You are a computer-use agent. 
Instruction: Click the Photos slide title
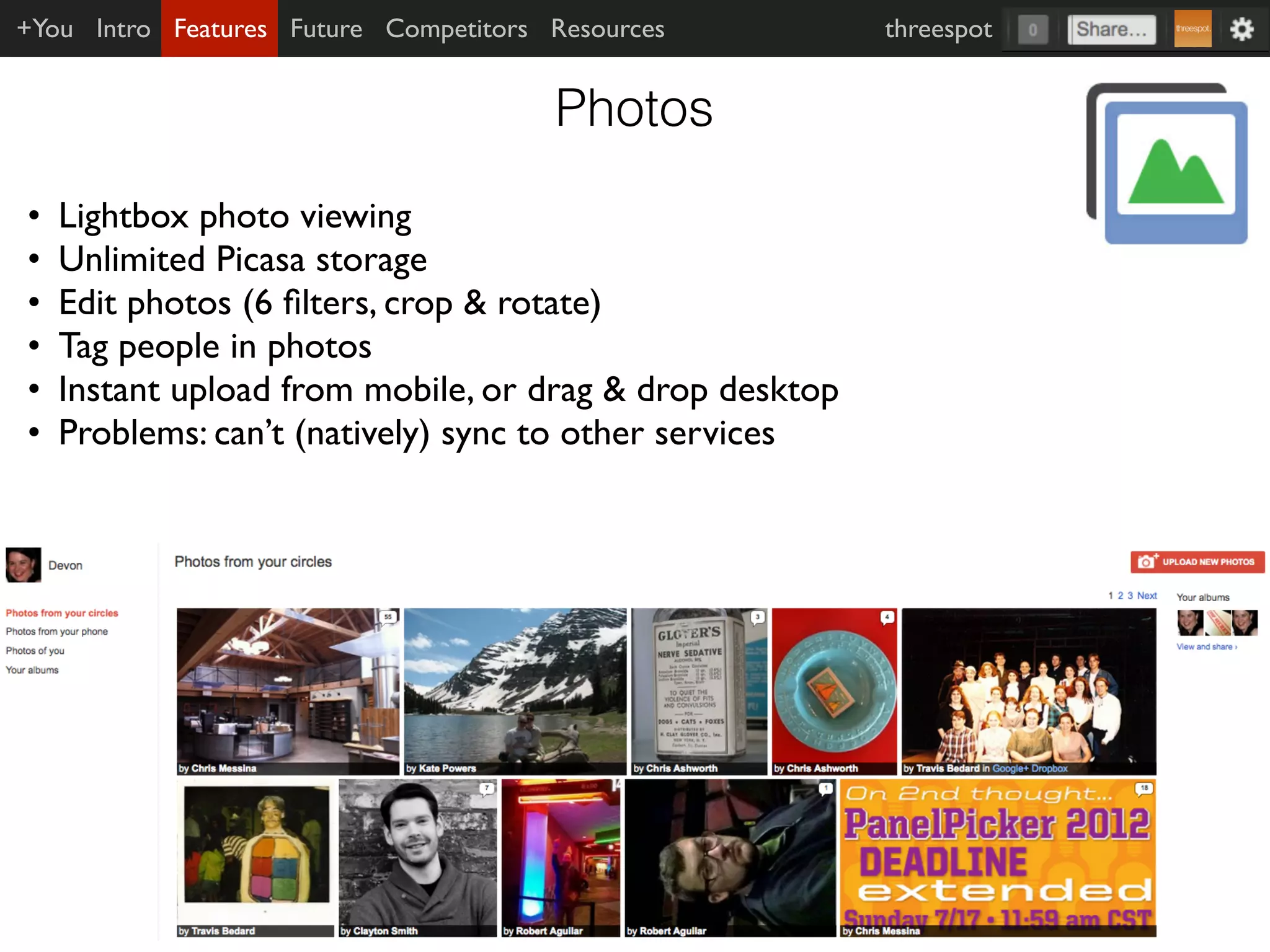(634, 108)
